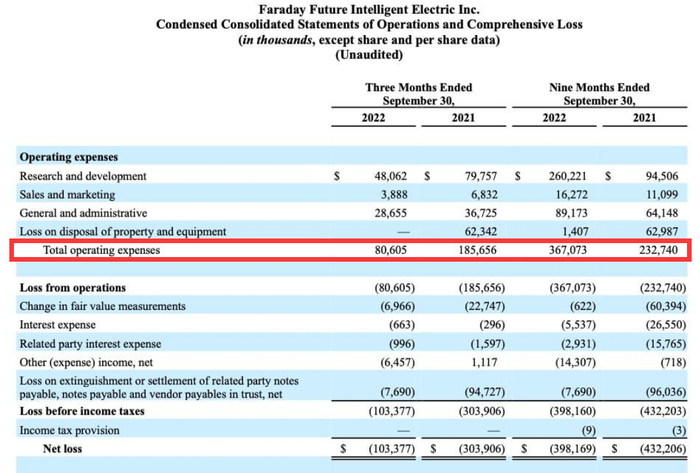Click related party interest value (996)
This screenshot has width=700, height=473.
click(x=402, y=344)
